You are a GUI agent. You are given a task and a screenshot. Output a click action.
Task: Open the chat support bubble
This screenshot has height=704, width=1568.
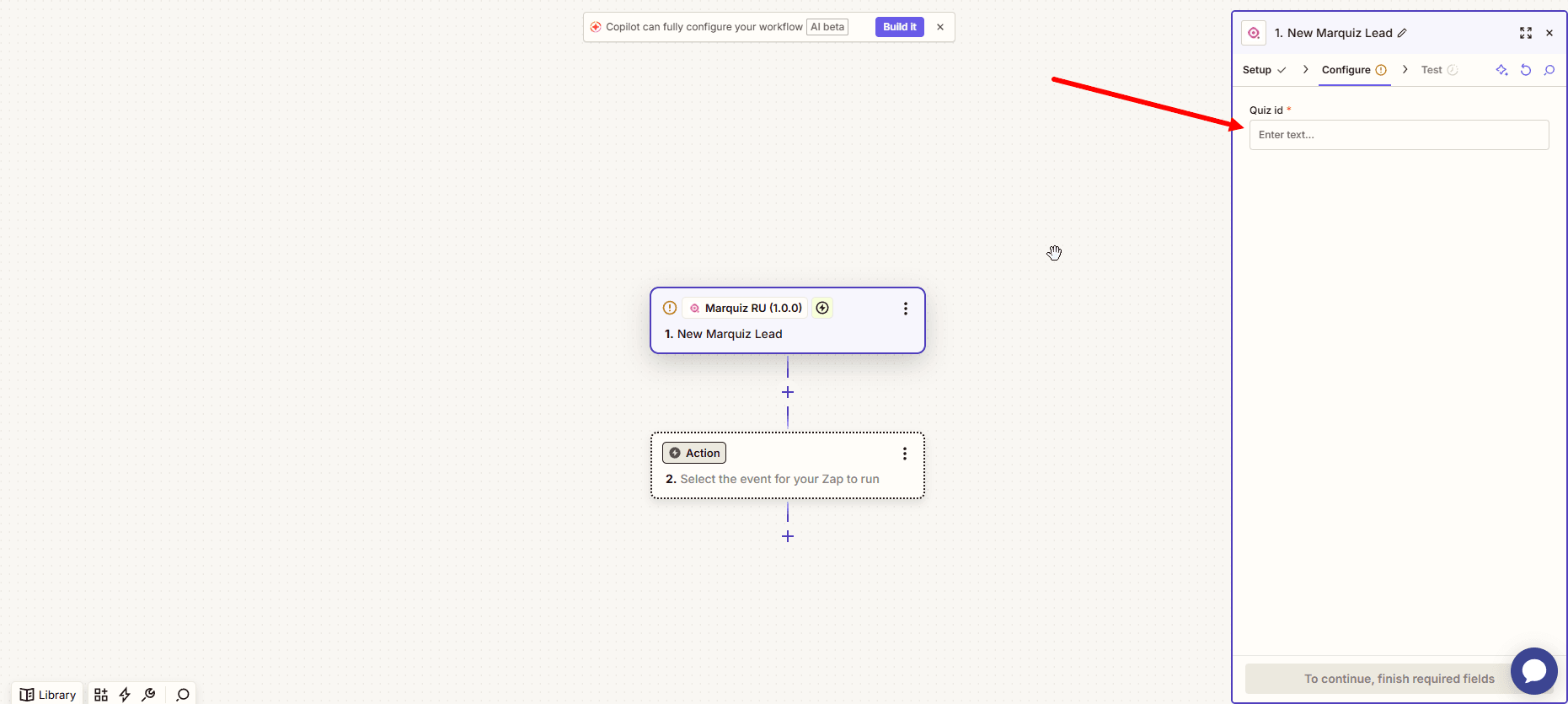1533,671
